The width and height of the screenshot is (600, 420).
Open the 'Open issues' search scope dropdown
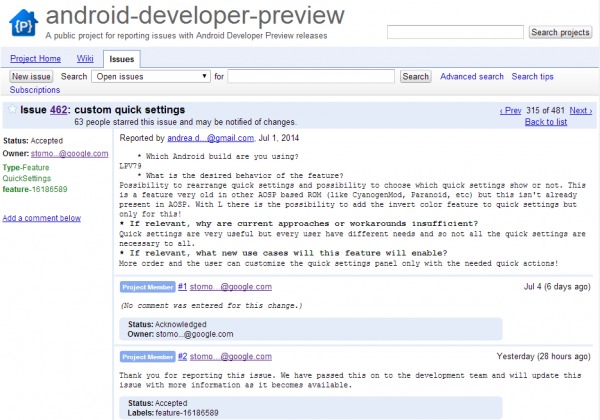[151, 77]
